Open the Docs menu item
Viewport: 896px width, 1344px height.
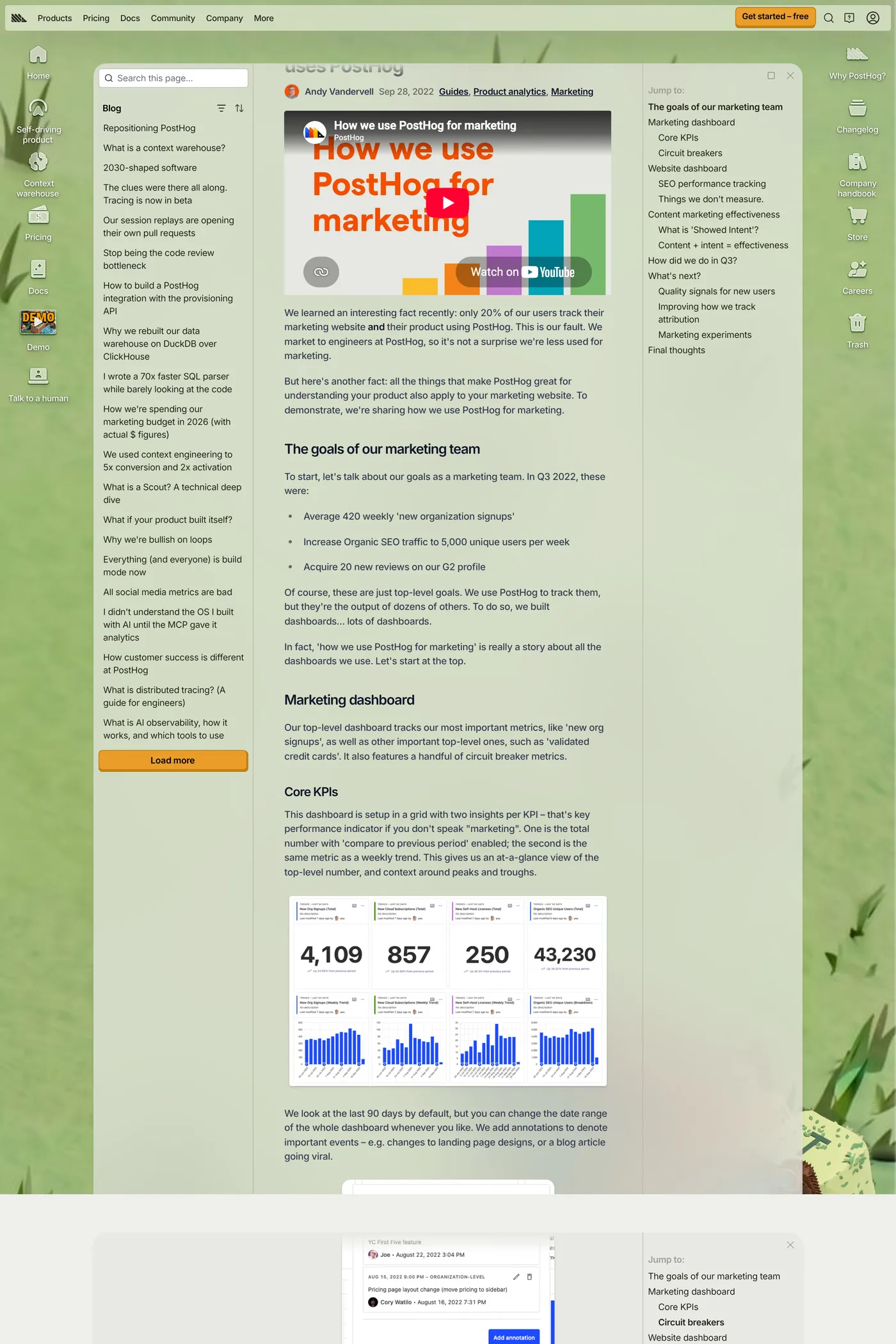(x=130, y=18)
